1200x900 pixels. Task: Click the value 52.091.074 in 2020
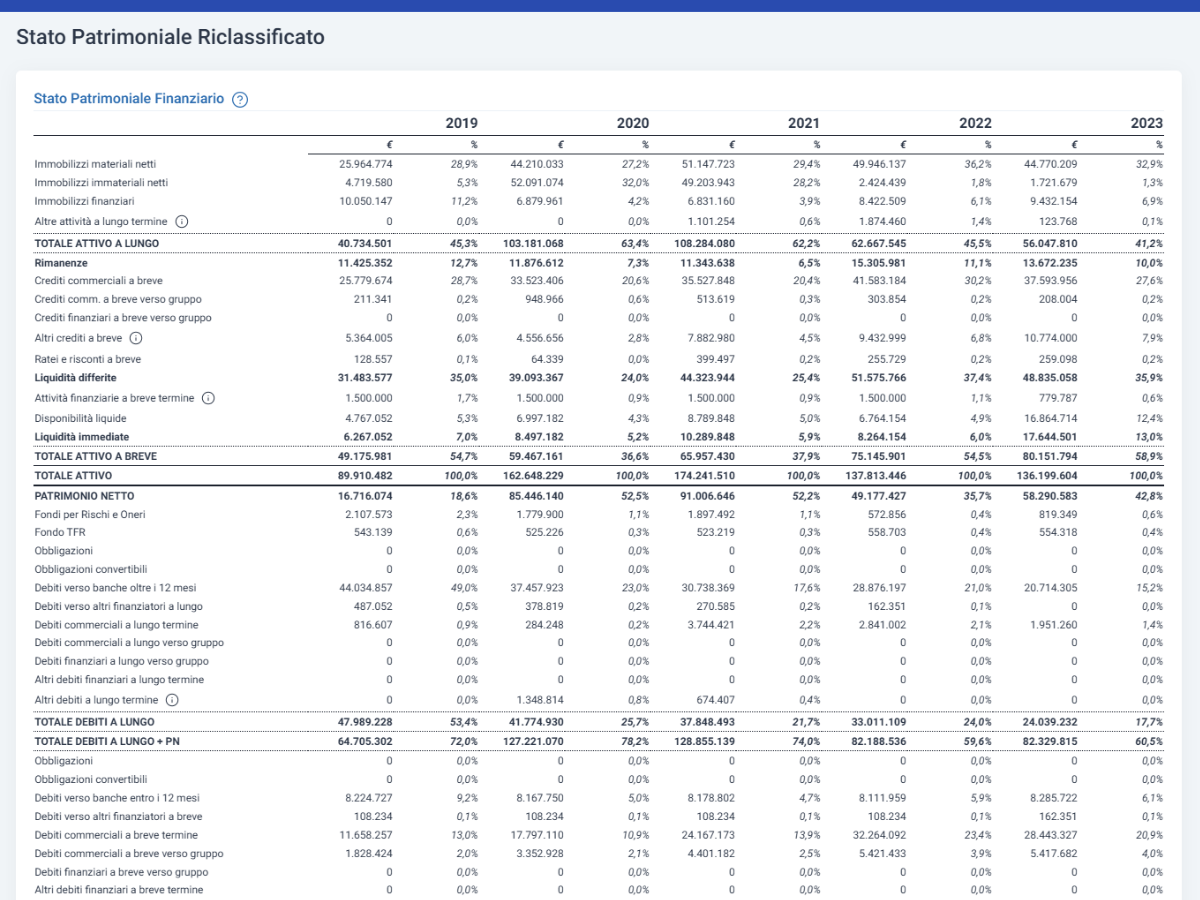coord(537,182)
